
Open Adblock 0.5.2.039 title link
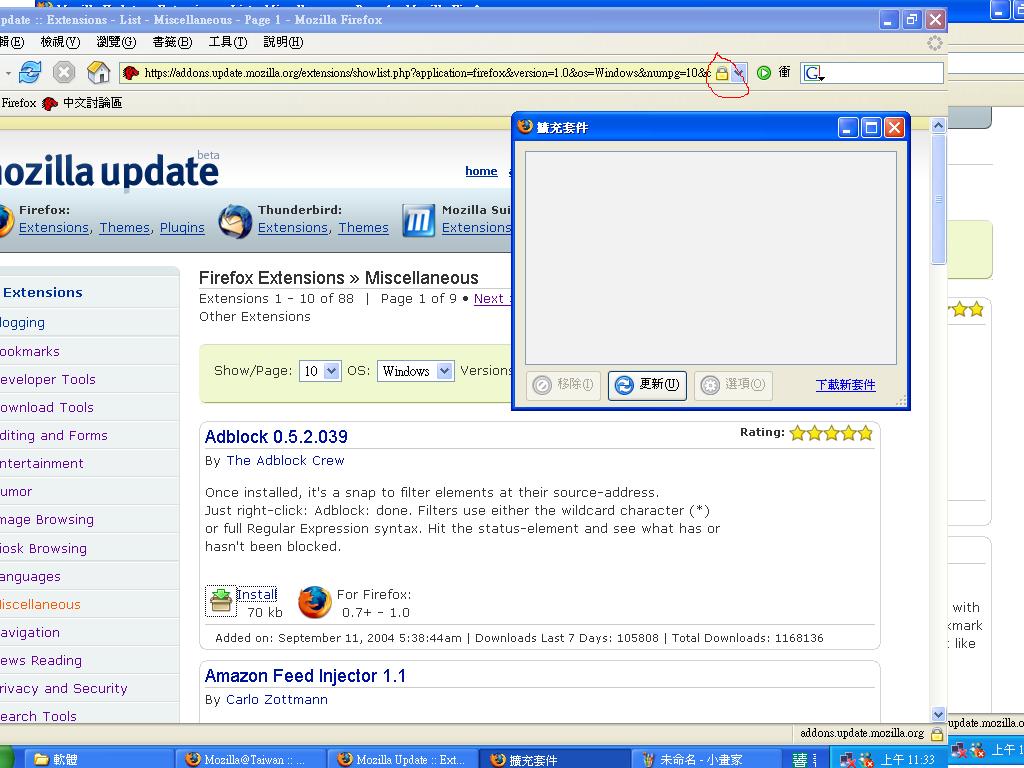coord(276,437)
